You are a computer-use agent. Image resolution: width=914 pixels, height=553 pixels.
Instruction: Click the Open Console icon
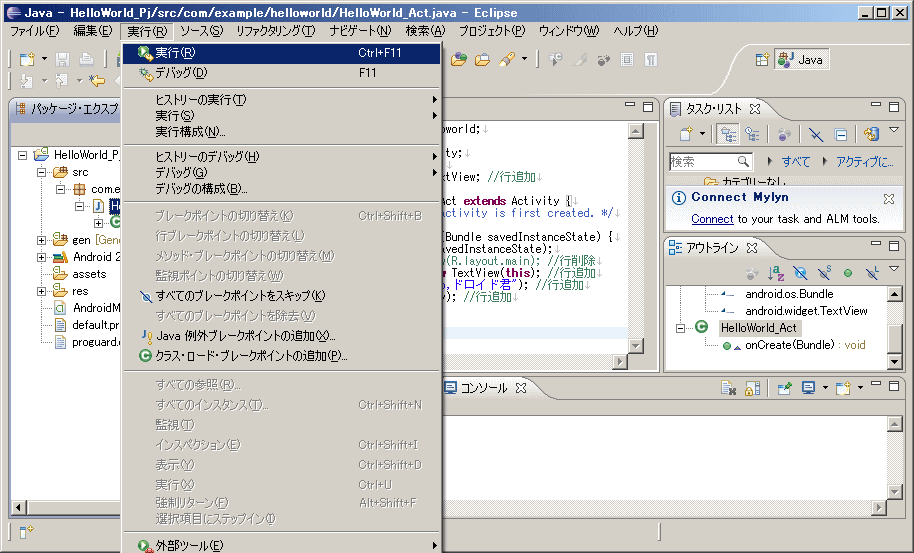pos(843,388)
